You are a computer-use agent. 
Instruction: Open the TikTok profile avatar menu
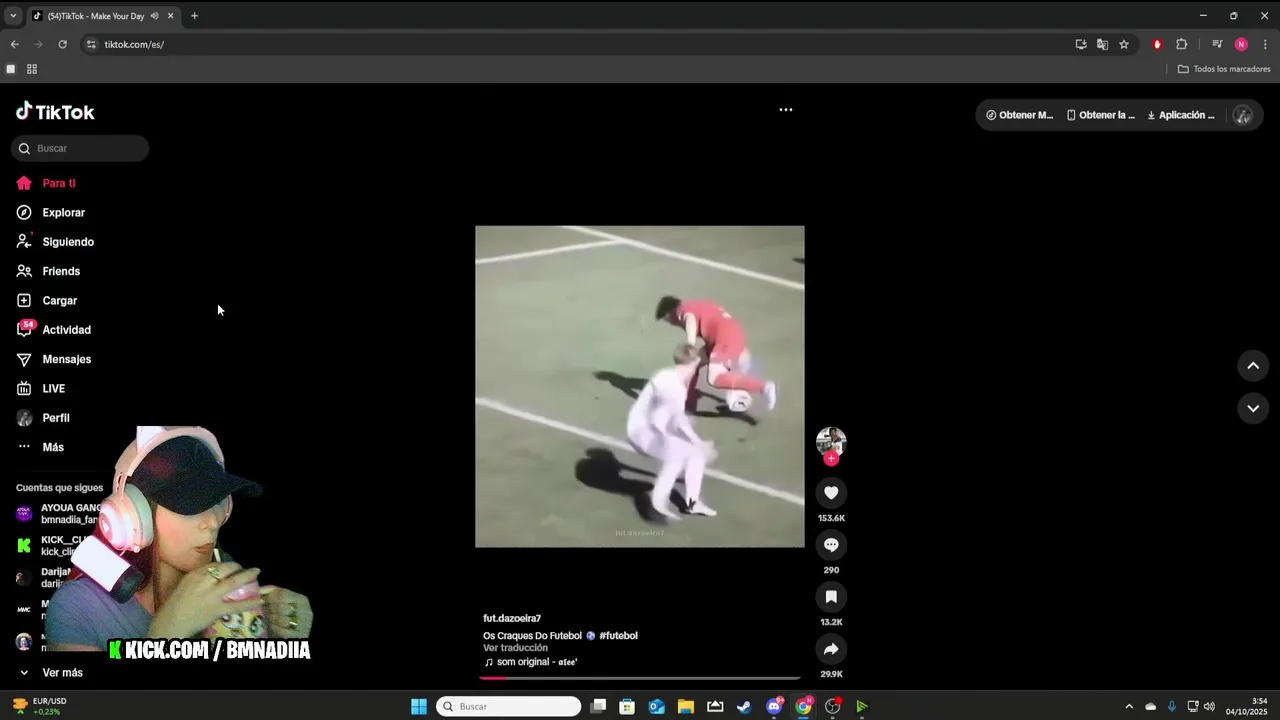pos(1243,115)
